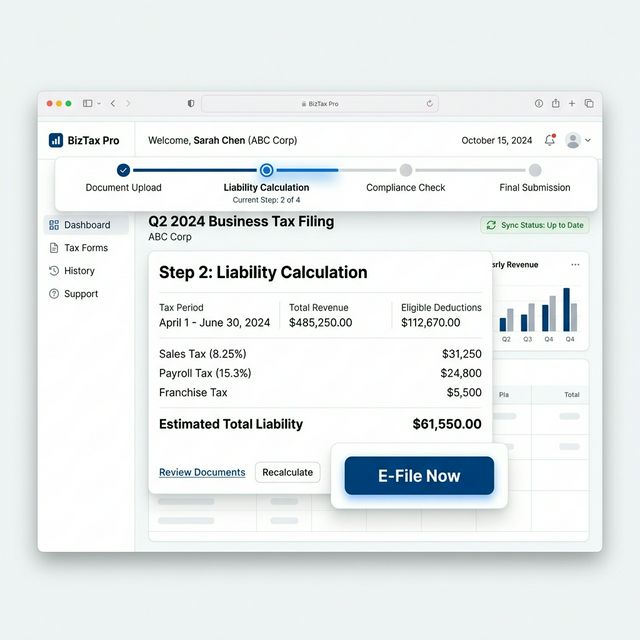The height and width of the screenshot is (640, 640).
Task: Click the Total column header in table
Action: coord(572,395)
